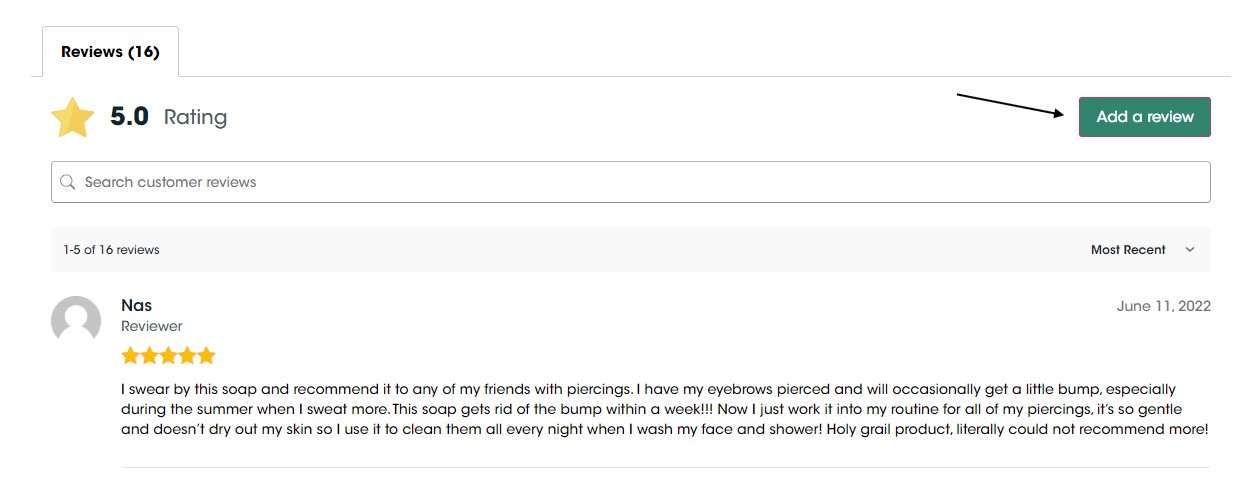Screen dimensions: 1243x483
Task: Click the third star in Nas's rating
Action: (168, 356)
